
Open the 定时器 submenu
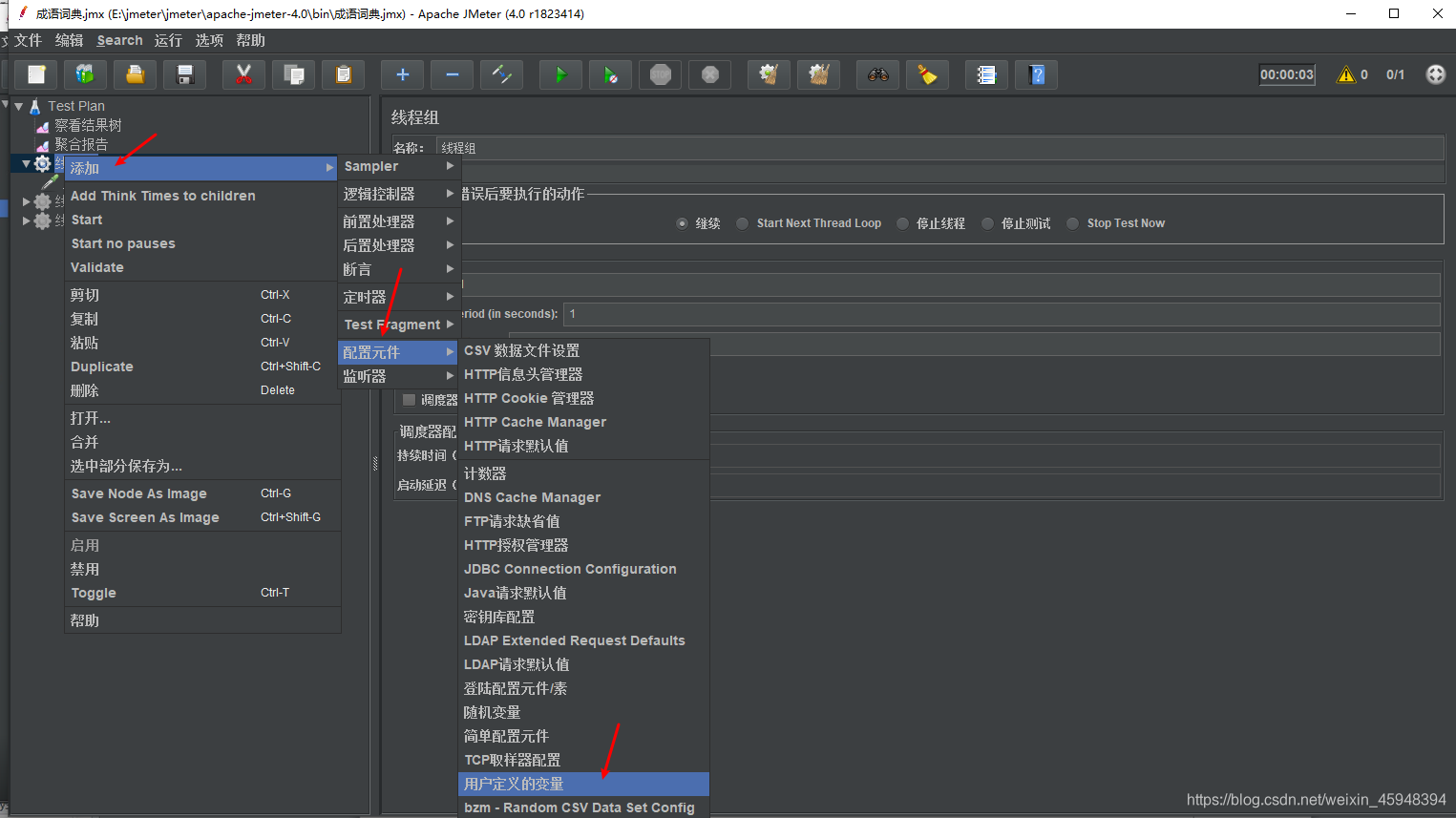click(399, 297)
